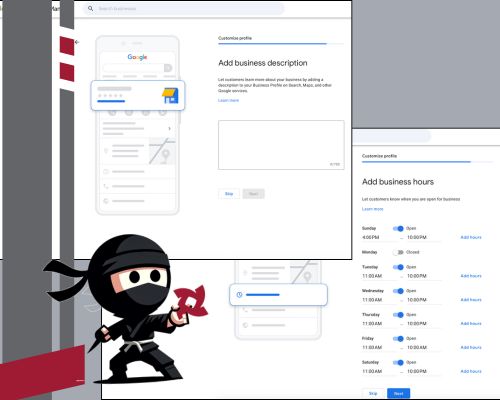Open Saturday's 11:00 AM opening time
This screenshot has height=400, width=500.
point(379,371)
